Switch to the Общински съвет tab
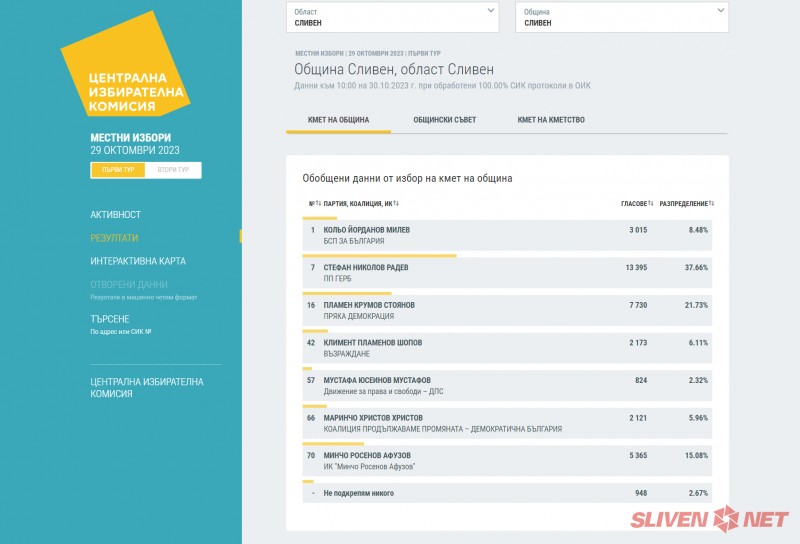This screenshot has width=800, height=544. 444,120
